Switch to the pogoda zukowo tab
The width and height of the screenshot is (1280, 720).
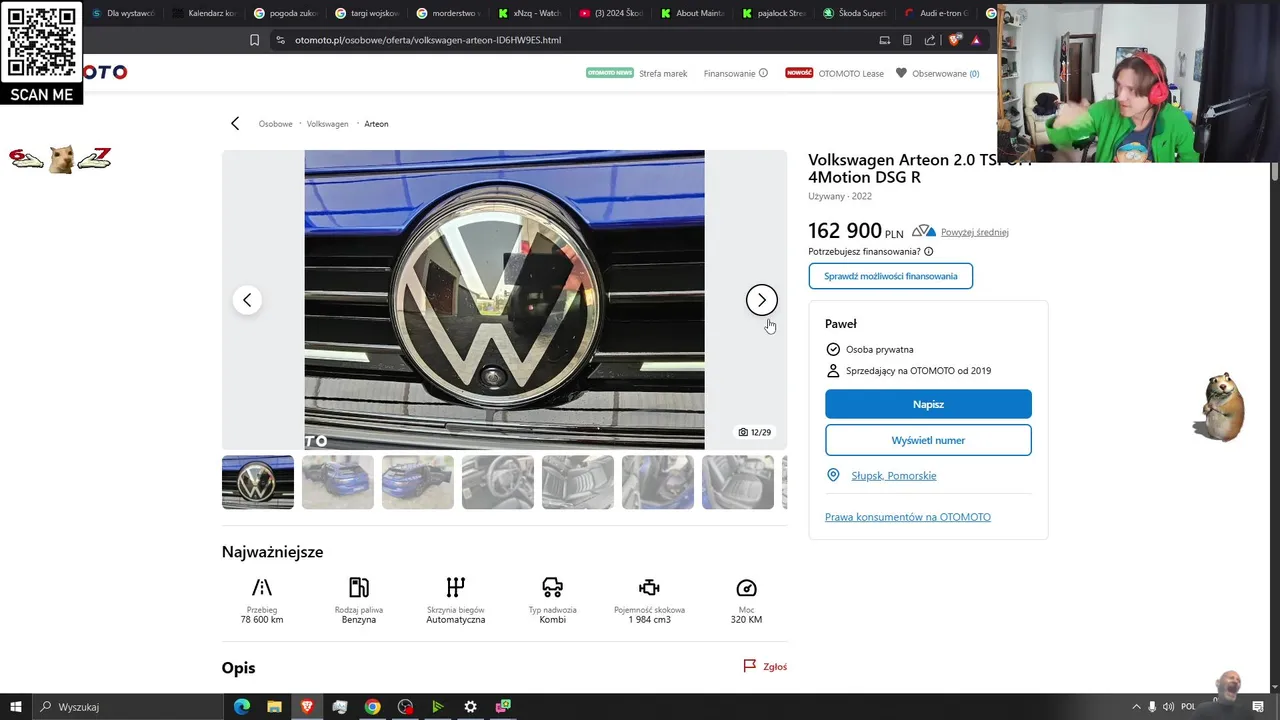pyautogui.click(x=284, y=13)
